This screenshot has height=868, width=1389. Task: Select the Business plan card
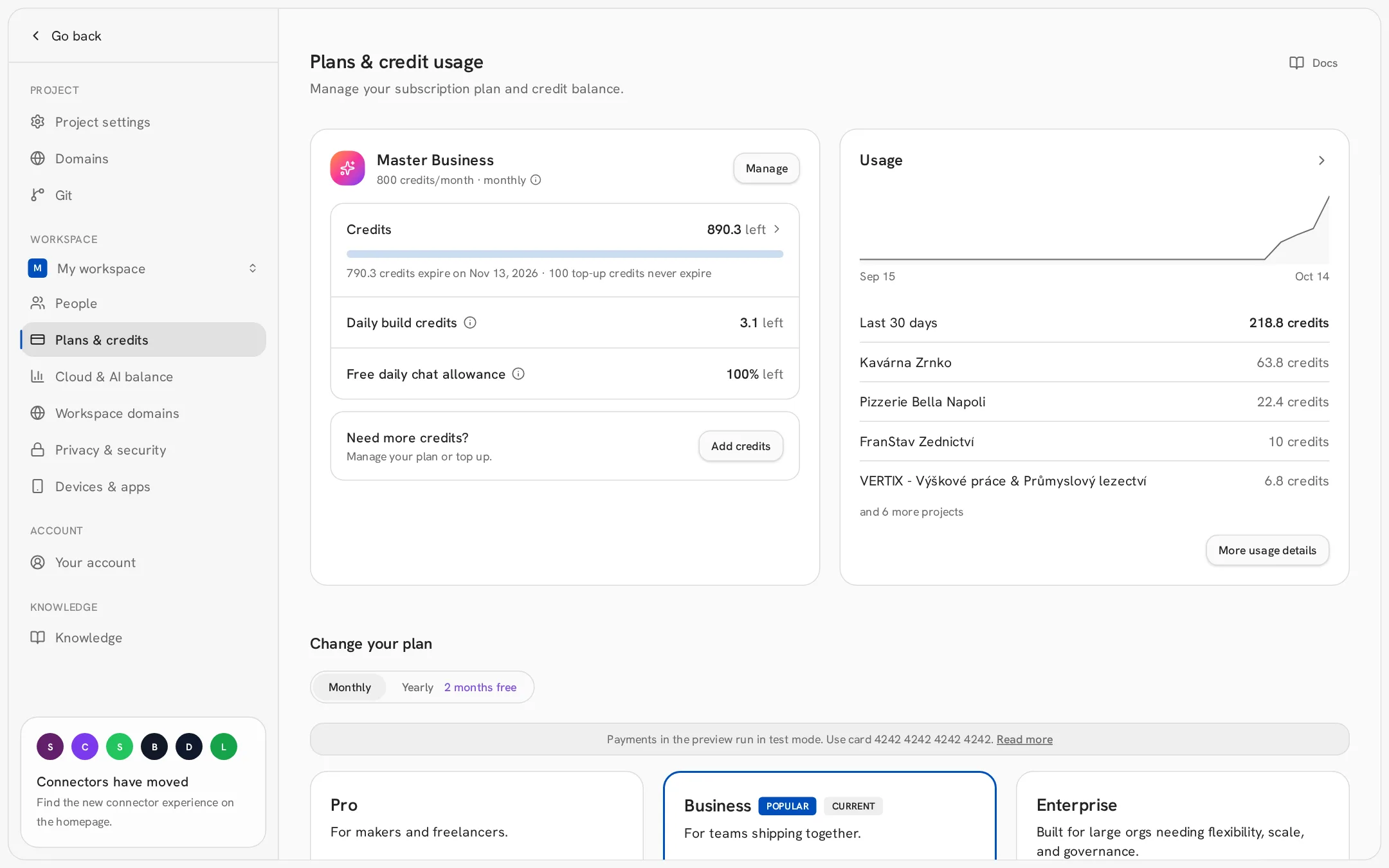point(830,815)
